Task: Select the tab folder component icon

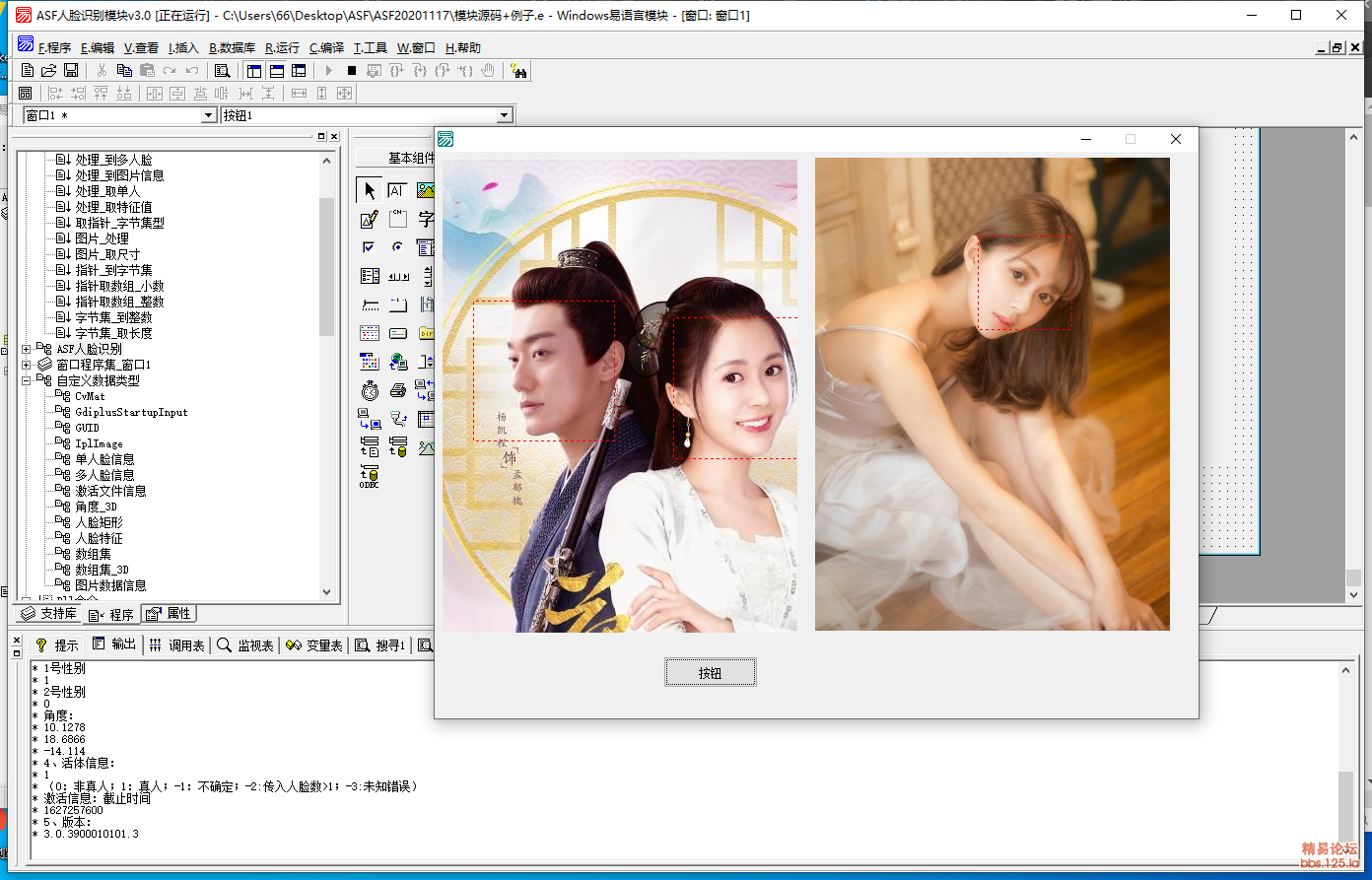Action: [x=397, y=305]
